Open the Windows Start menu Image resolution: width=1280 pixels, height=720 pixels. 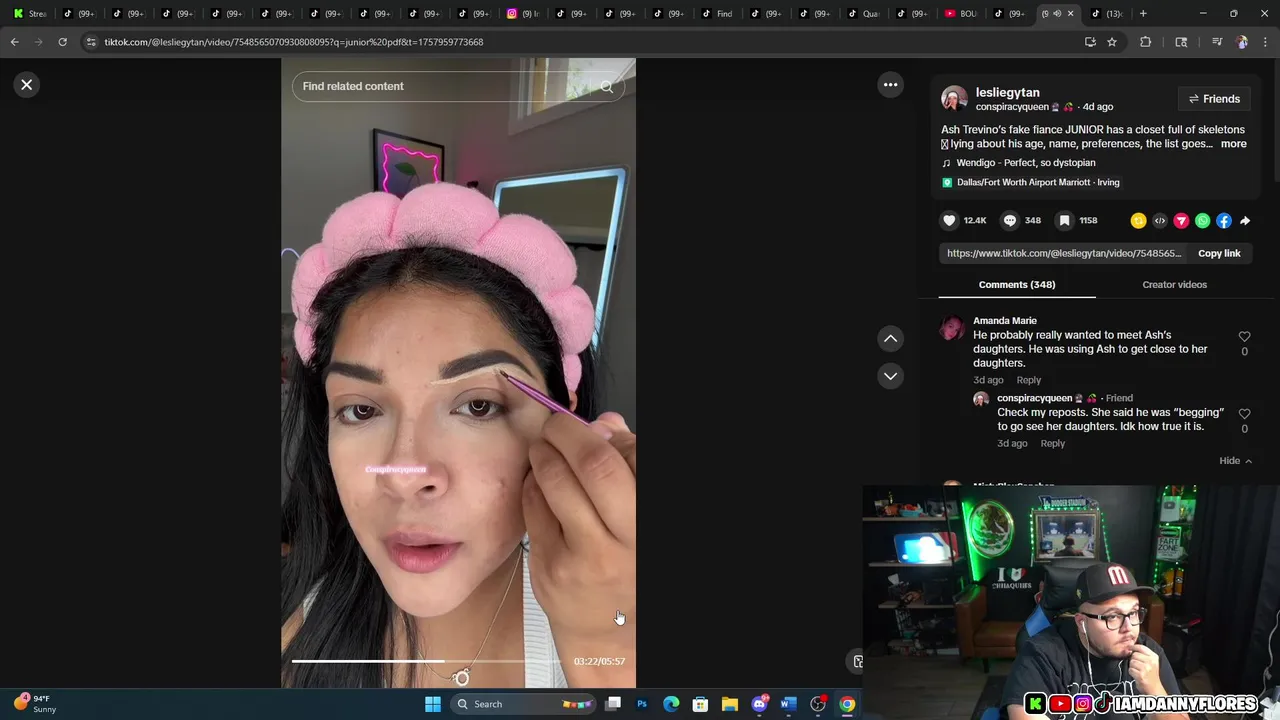pyautogui.click(x=433, y=704)
